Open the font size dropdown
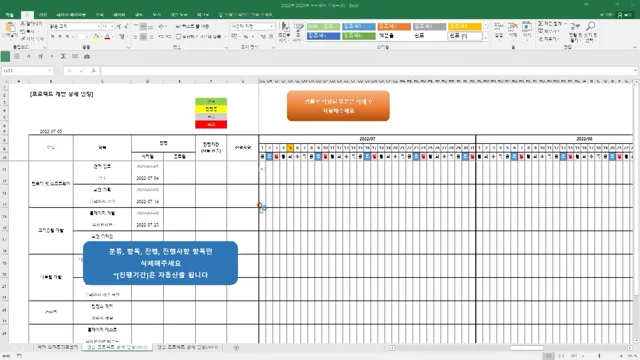The height and width of the screenshot is (360, 640). tap(112, 27)
